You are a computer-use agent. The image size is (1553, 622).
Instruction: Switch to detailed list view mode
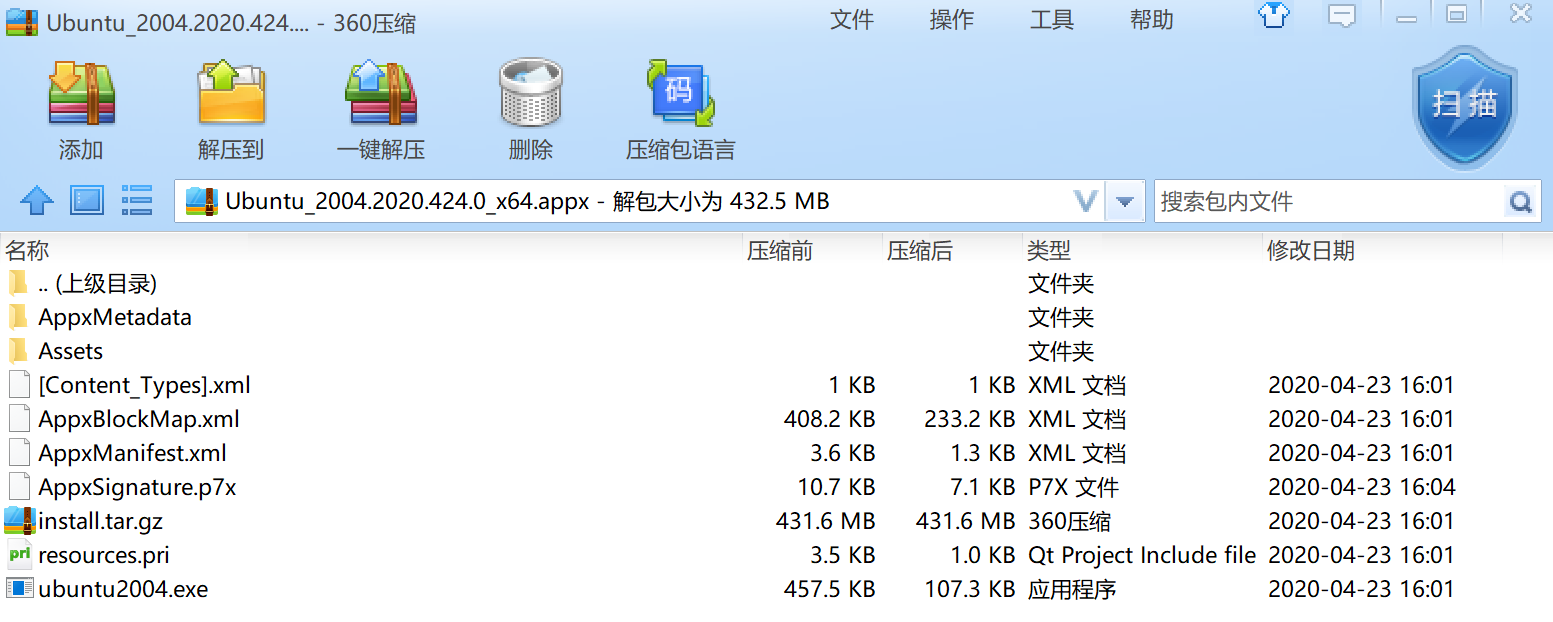(x=137, y=200)
